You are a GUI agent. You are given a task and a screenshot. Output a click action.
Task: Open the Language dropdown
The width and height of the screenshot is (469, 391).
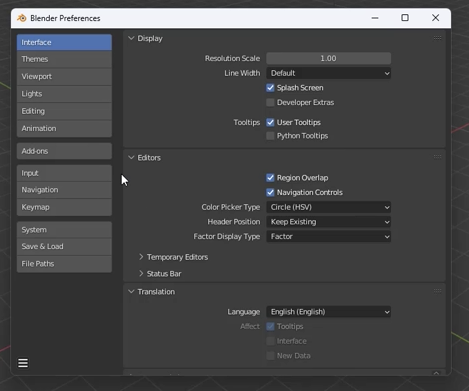pyautogui.click(x=328, y=312)
